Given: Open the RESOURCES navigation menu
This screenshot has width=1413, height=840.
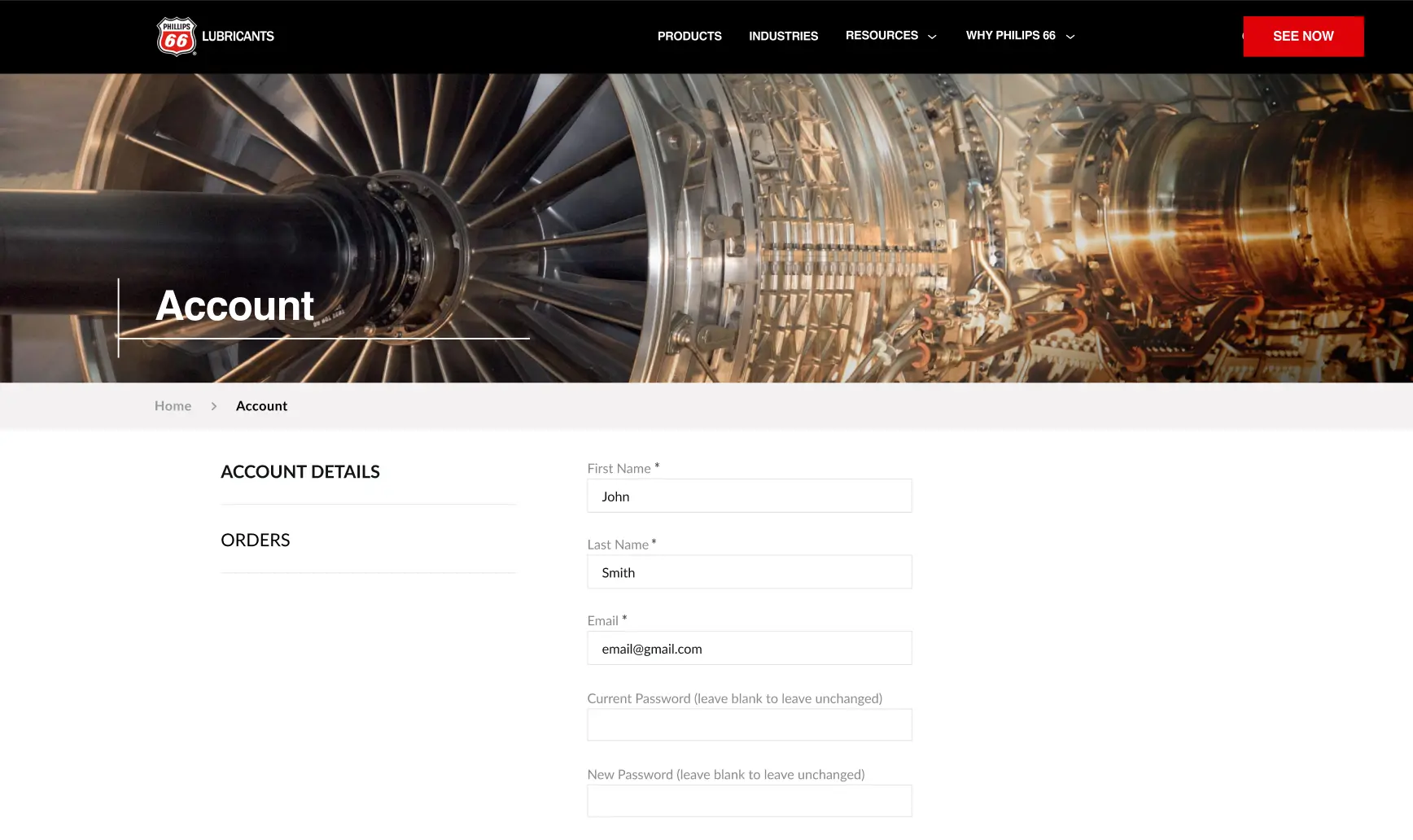Looking at the screenshot, I should 881,36.
